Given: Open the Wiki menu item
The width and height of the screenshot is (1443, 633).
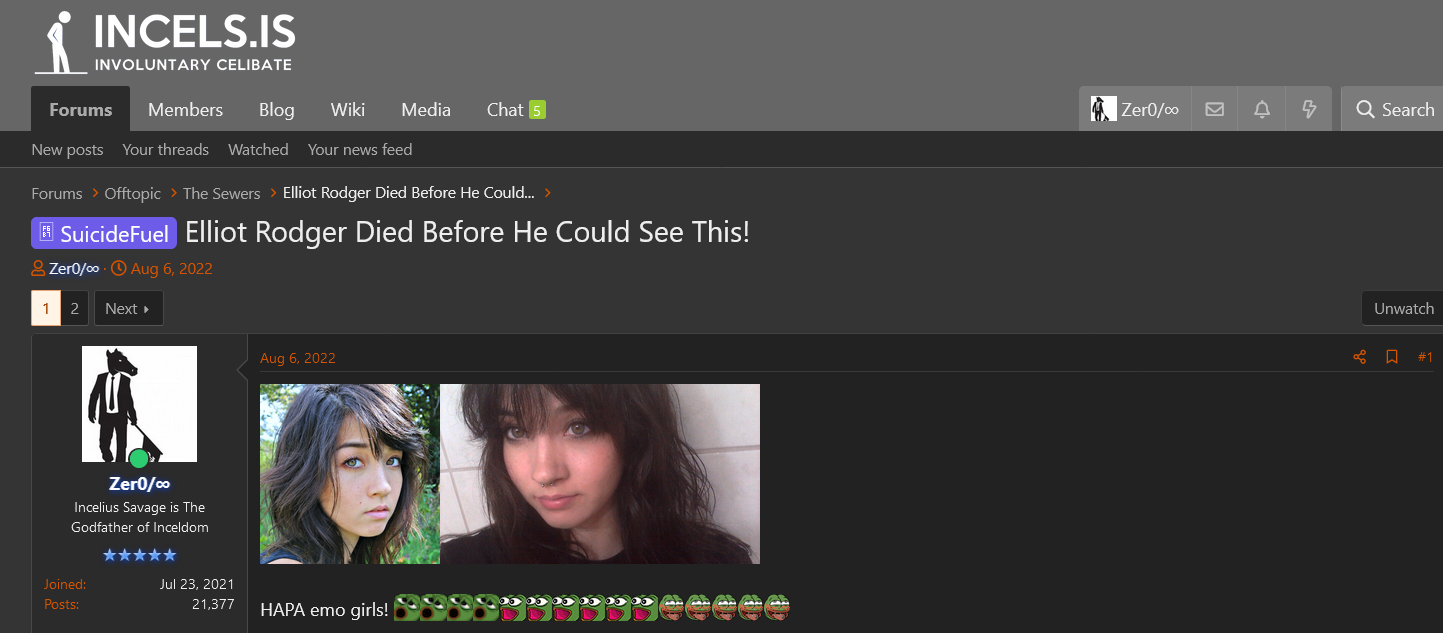Looking at the screenshot, I should pyautogui.click(x=348, y=109).
